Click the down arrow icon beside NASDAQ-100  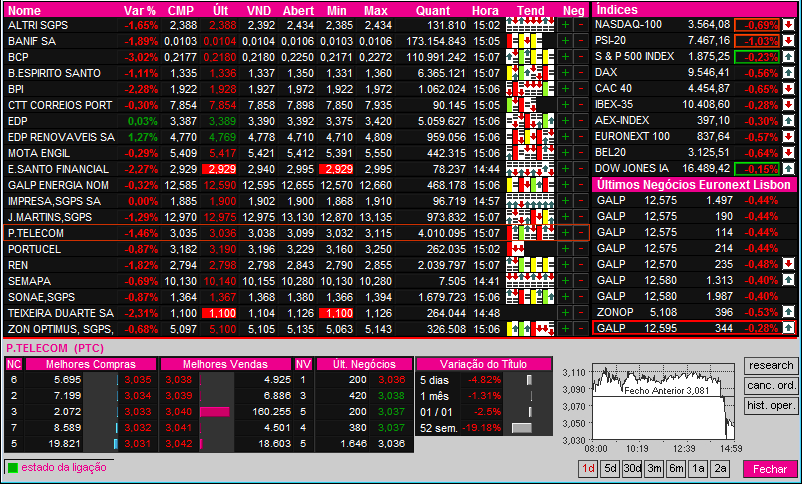tap(788, 25)
